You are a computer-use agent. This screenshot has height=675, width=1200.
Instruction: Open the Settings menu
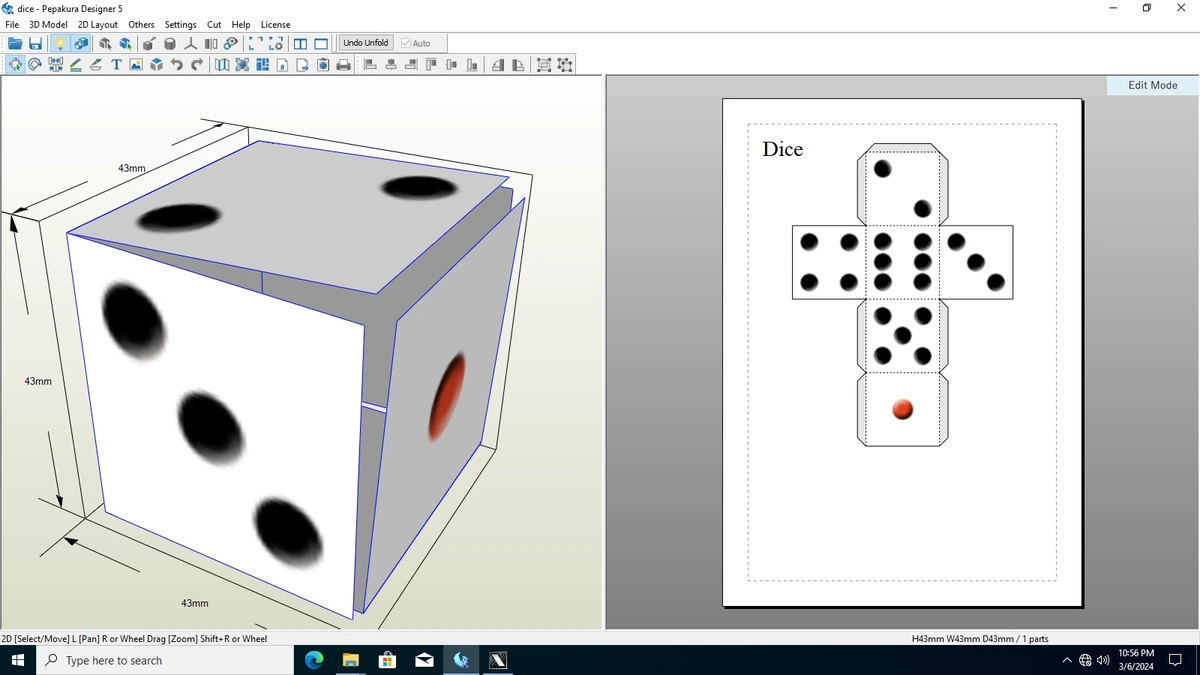180,25
